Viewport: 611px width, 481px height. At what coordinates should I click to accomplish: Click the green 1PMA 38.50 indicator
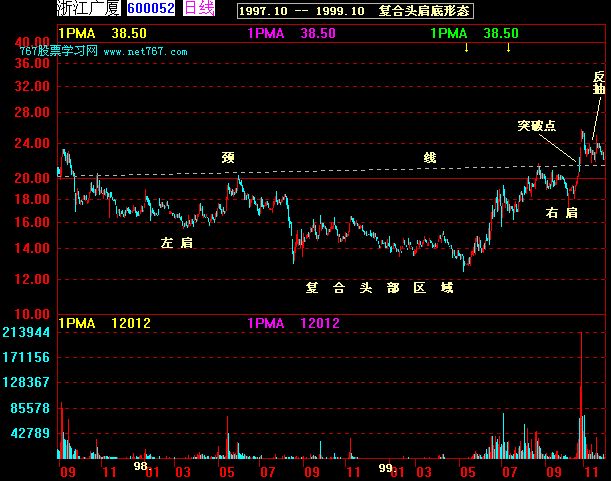(474, 33)
